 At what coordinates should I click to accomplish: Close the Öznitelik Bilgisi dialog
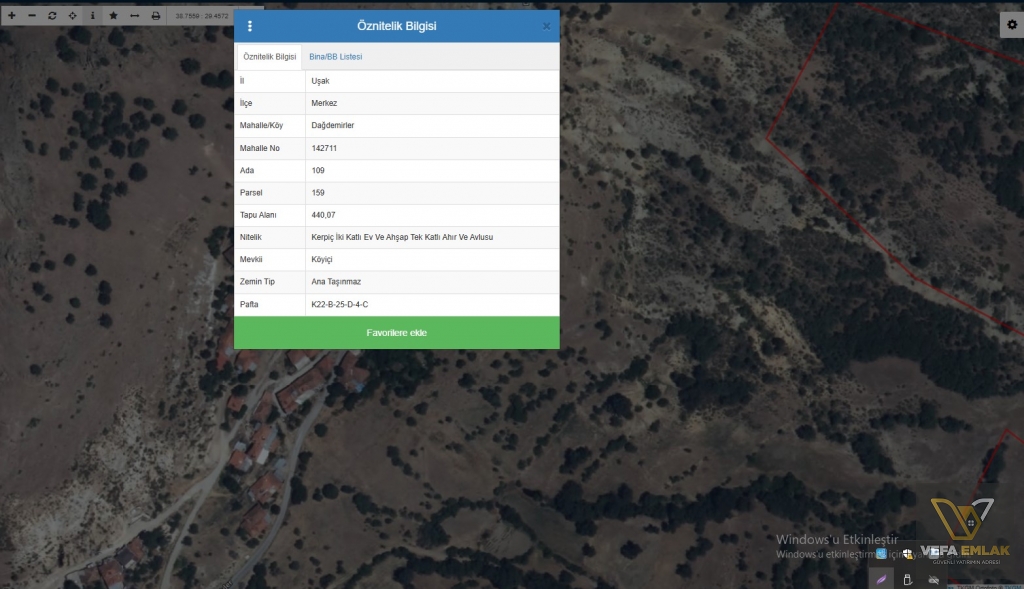tap(546, 26)
